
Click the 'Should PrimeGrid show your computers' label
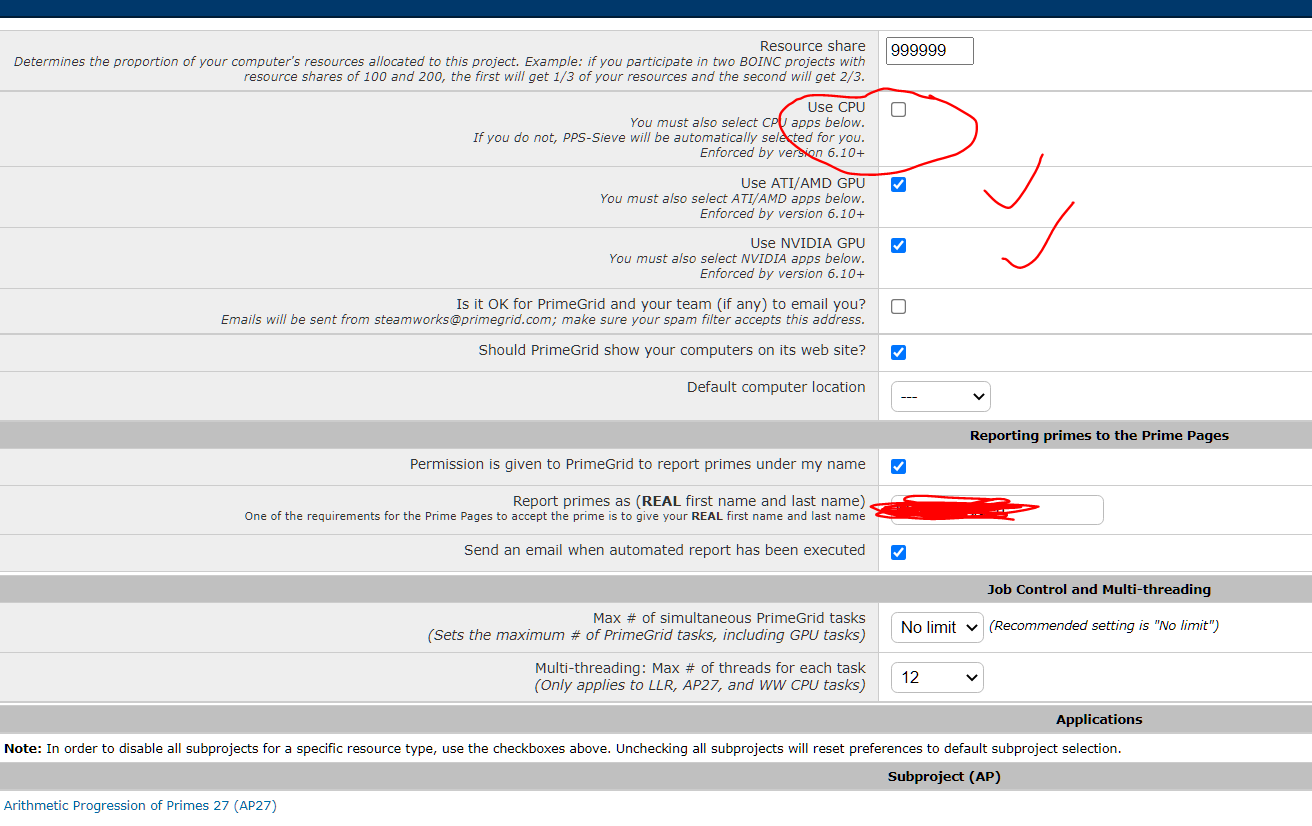(672, 350)
